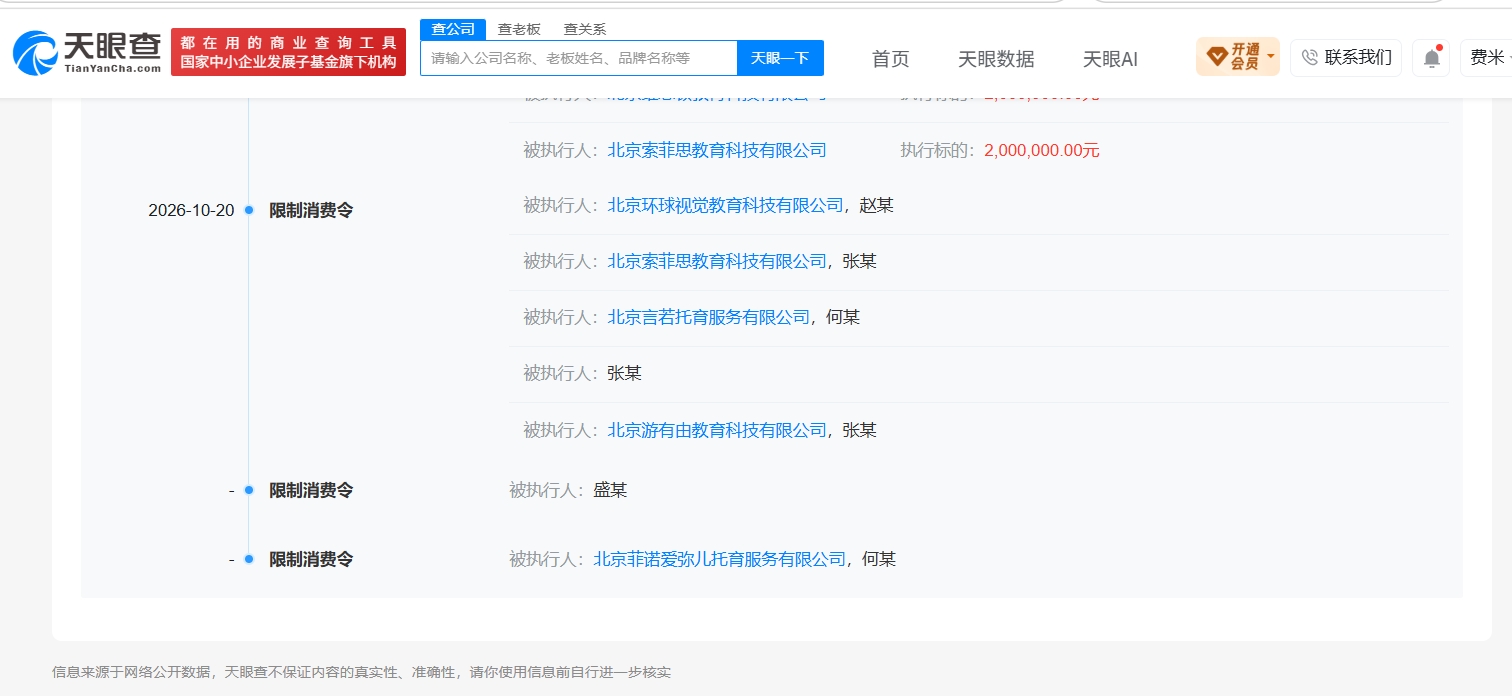Go to the 首页 menu item
1512x696 pixels.
[x=891, y=59]
